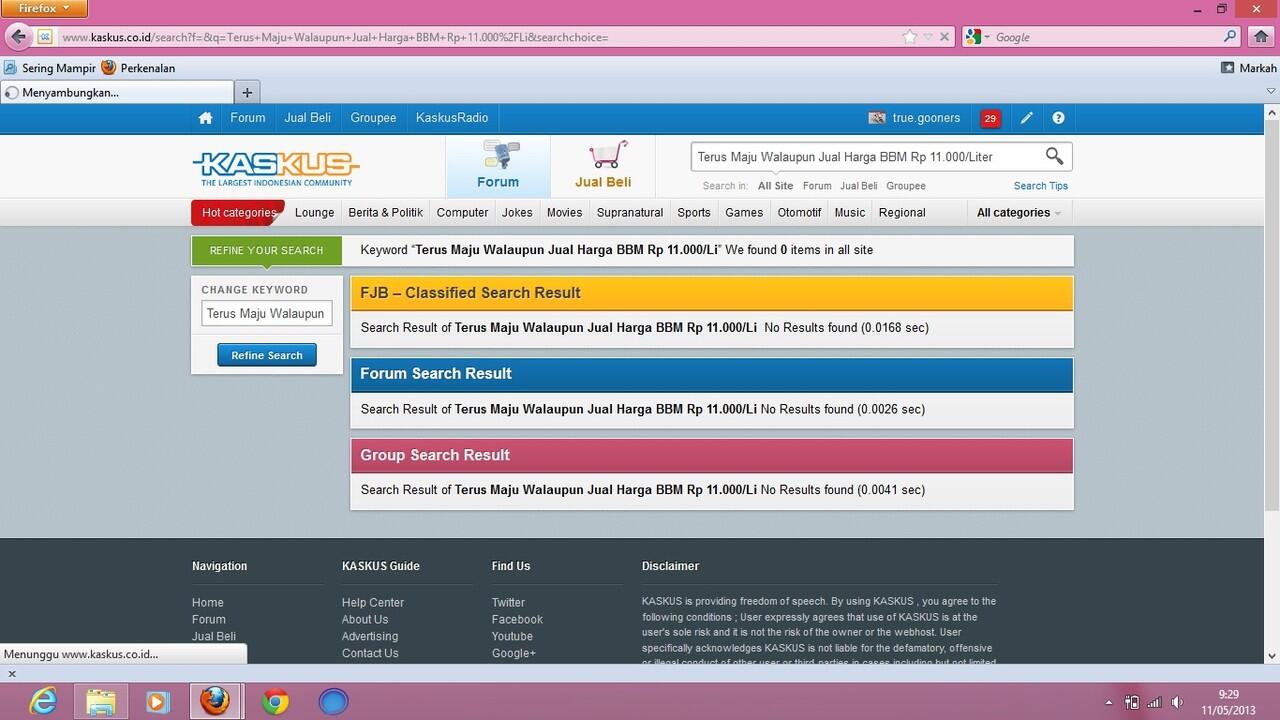Stop loading with the X icon
Viewport: 1280px width, 720px height.
(944, 37)
